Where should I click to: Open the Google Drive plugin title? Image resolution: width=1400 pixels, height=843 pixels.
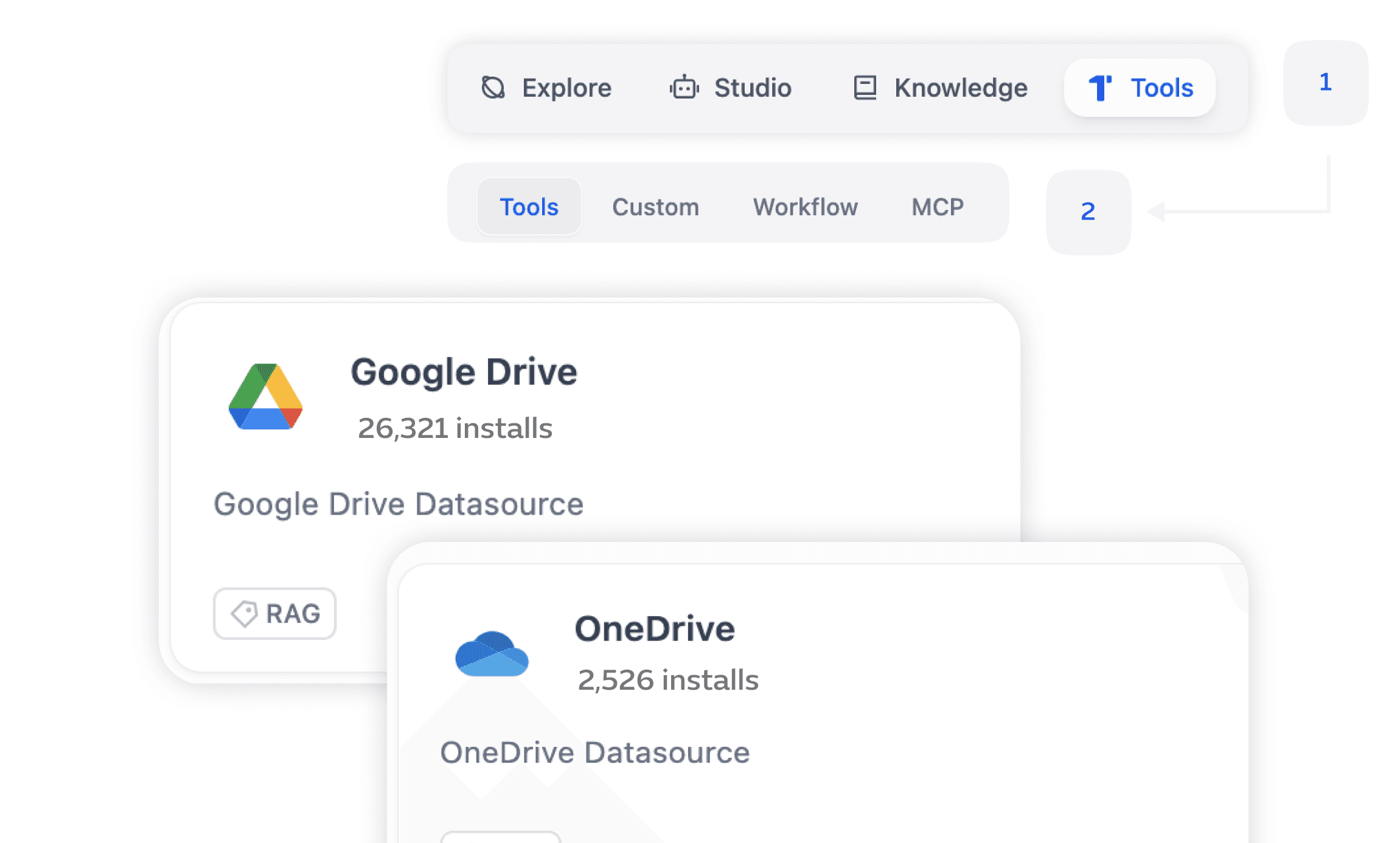(x=464, y=372)
